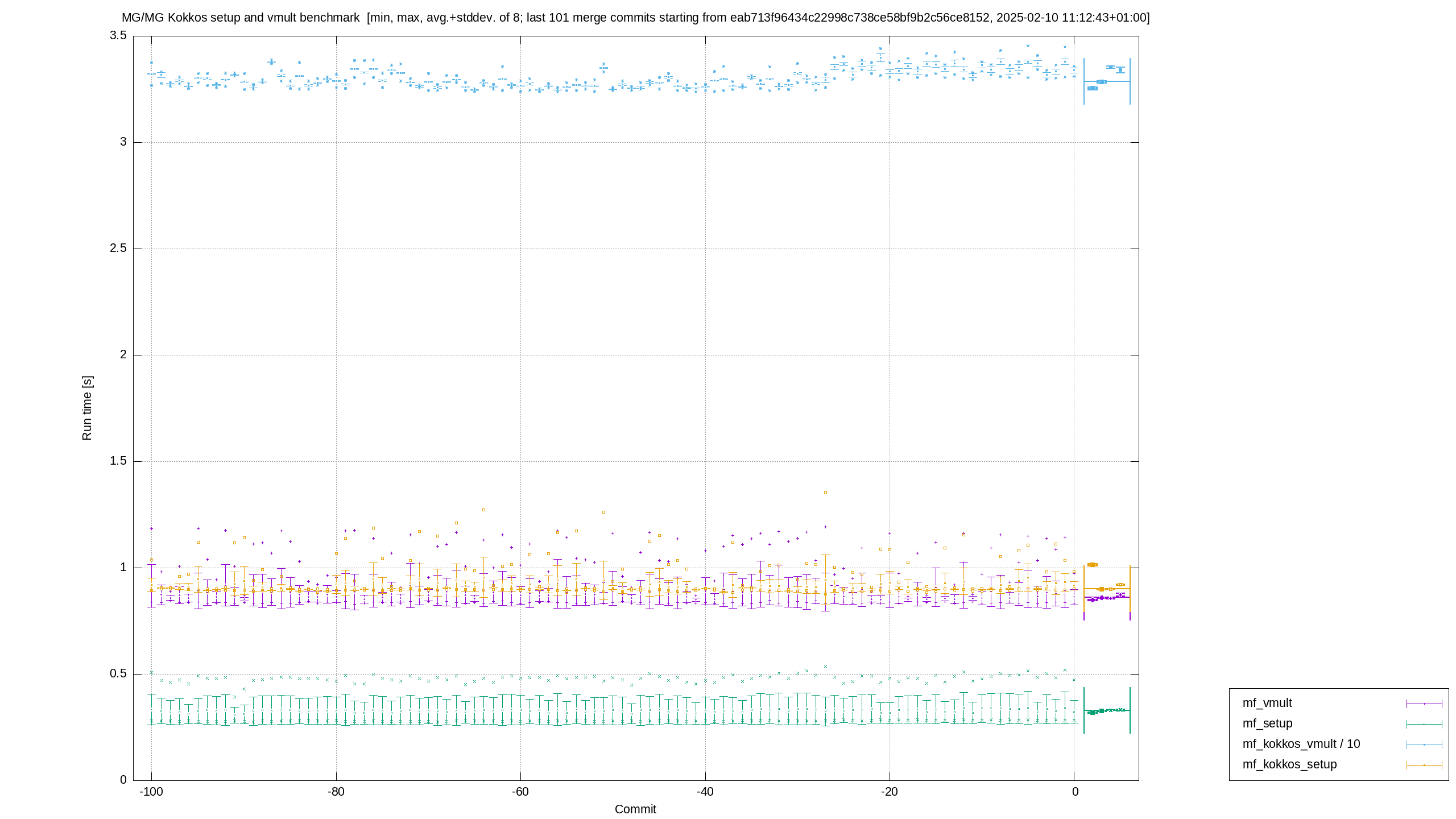This screenshot has width=1456, height=819.
Task: Click the purple mf_vmult legend sample line
Action: click(1424, 704)
